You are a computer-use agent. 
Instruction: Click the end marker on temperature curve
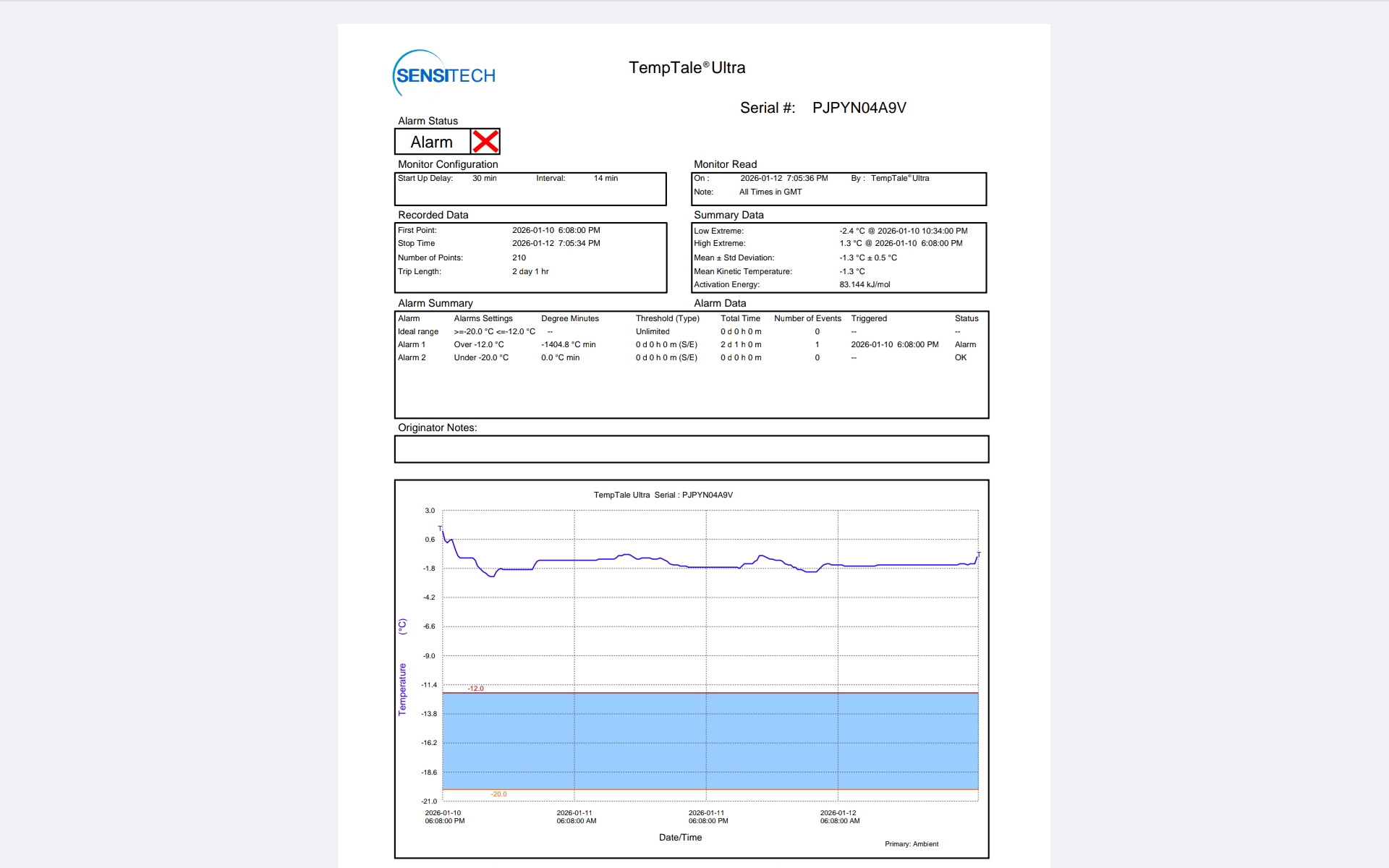tap(978, 555)
